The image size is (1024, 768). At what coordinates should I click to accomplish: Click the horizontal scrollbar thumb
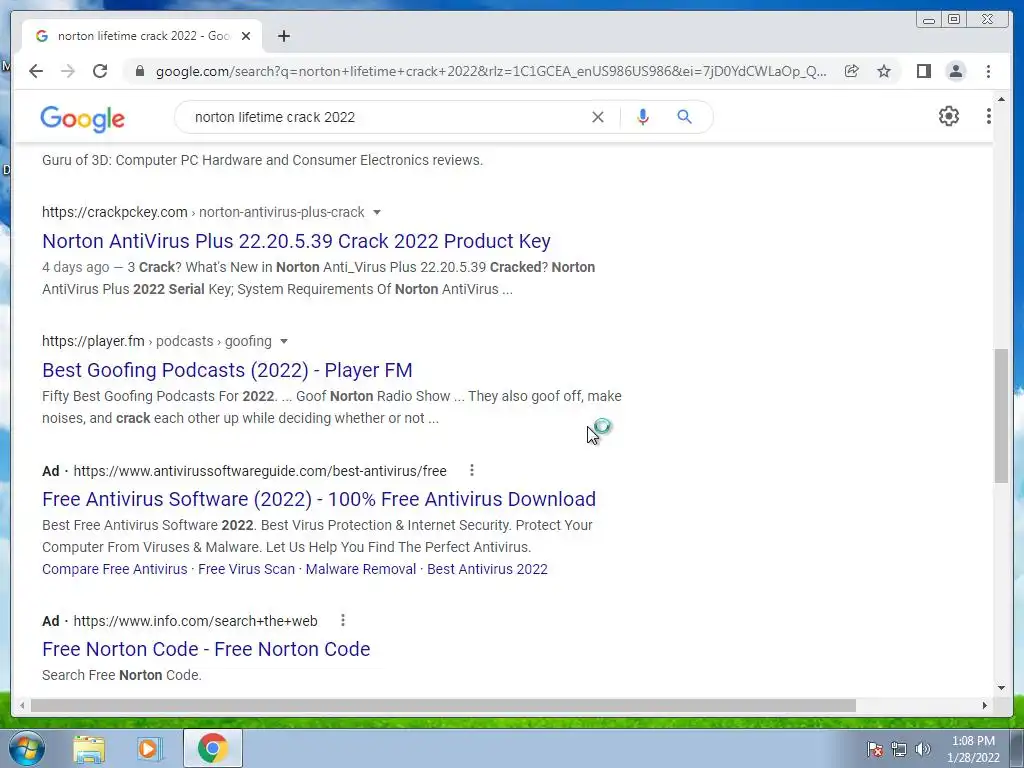443,705
